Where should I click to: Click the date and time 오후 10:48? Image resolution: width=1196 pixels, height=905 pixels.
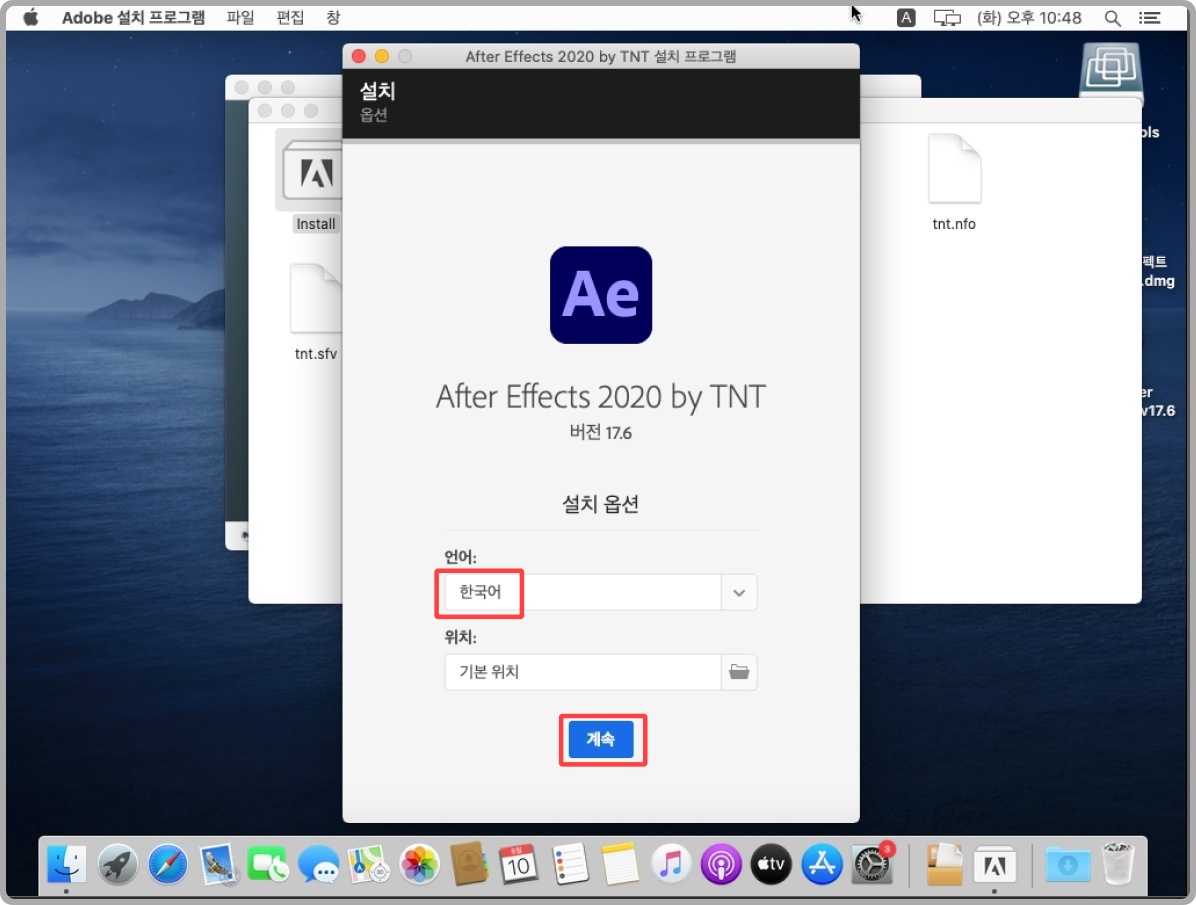pyautogui.click(x=1029, y=18)
